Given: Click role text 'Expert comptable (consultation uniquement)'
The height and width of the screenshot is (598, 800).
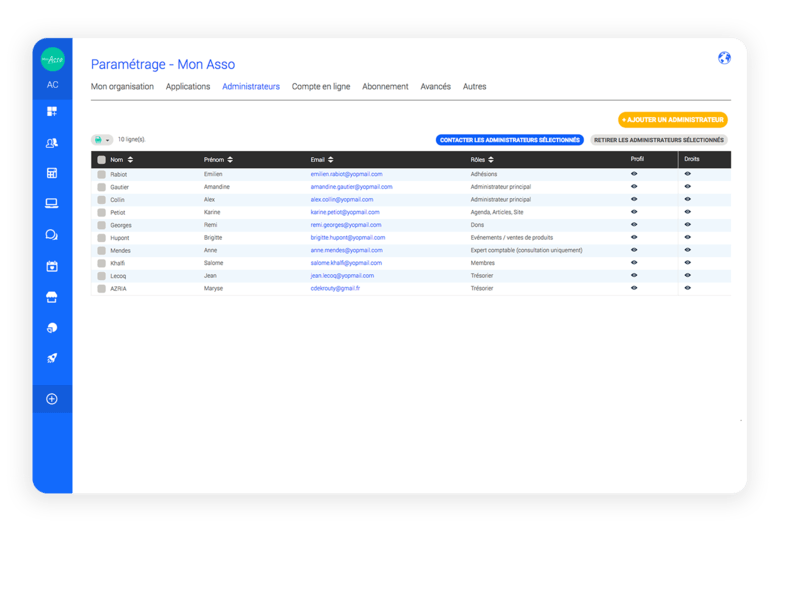Looking at the screenshot, I should [527, 250].
